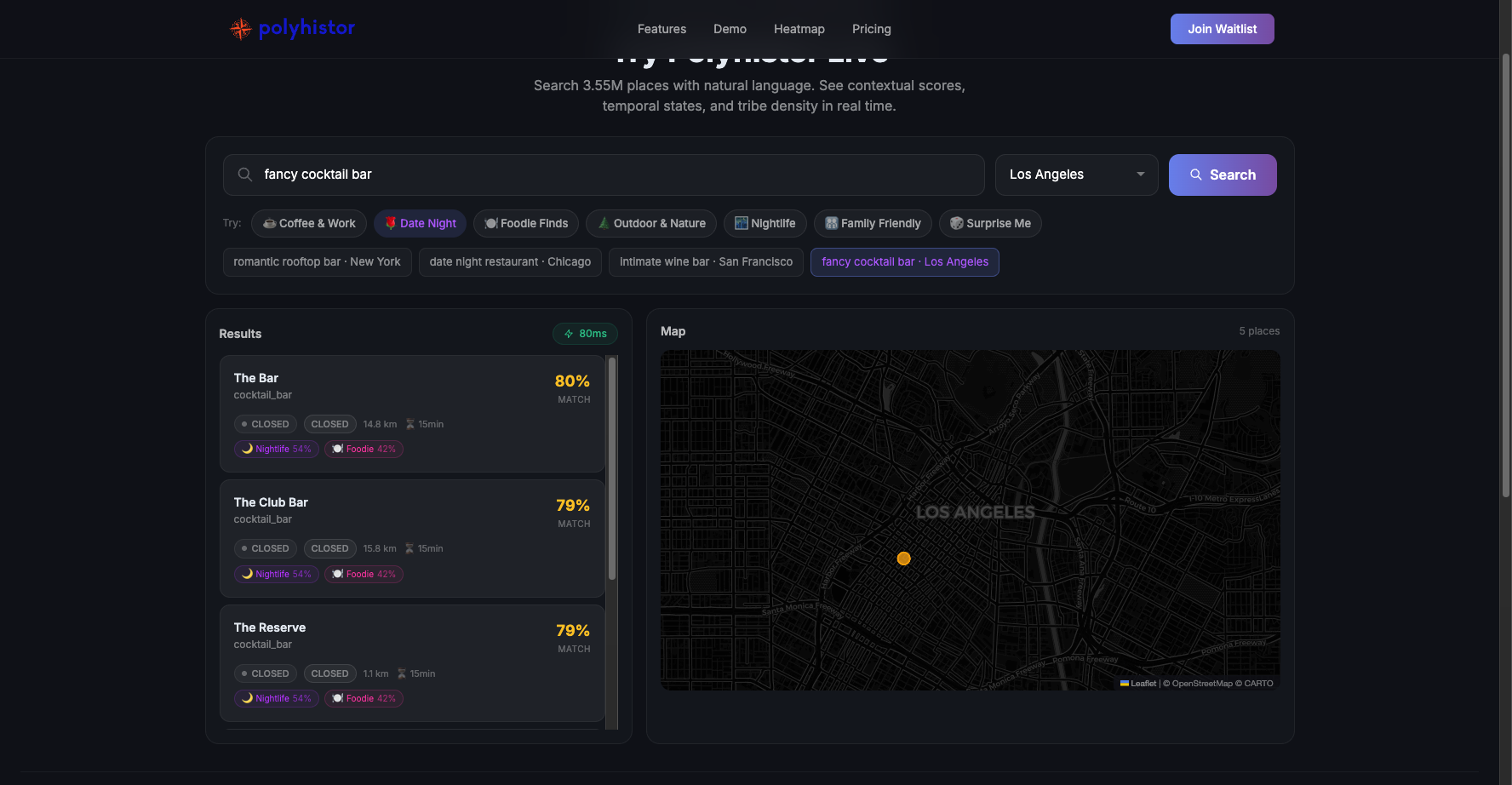
Task: Click the dotted CLOSED badge on The Reserve
Action: click(266, 673)
